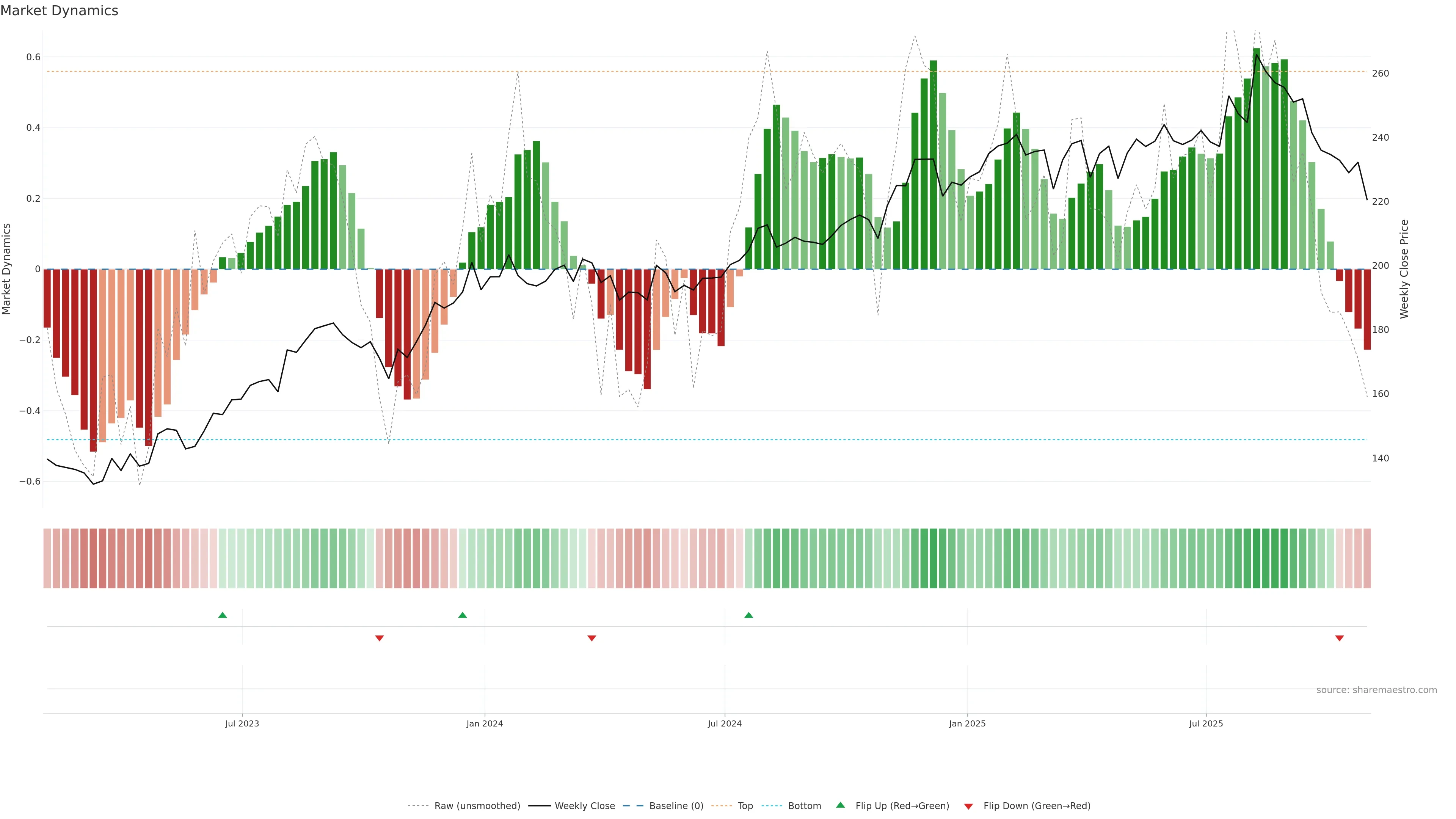Screen dimensions: 1456x819
Task: Toggle the Baseline (0) legend entry
Action: coord(676,806)
